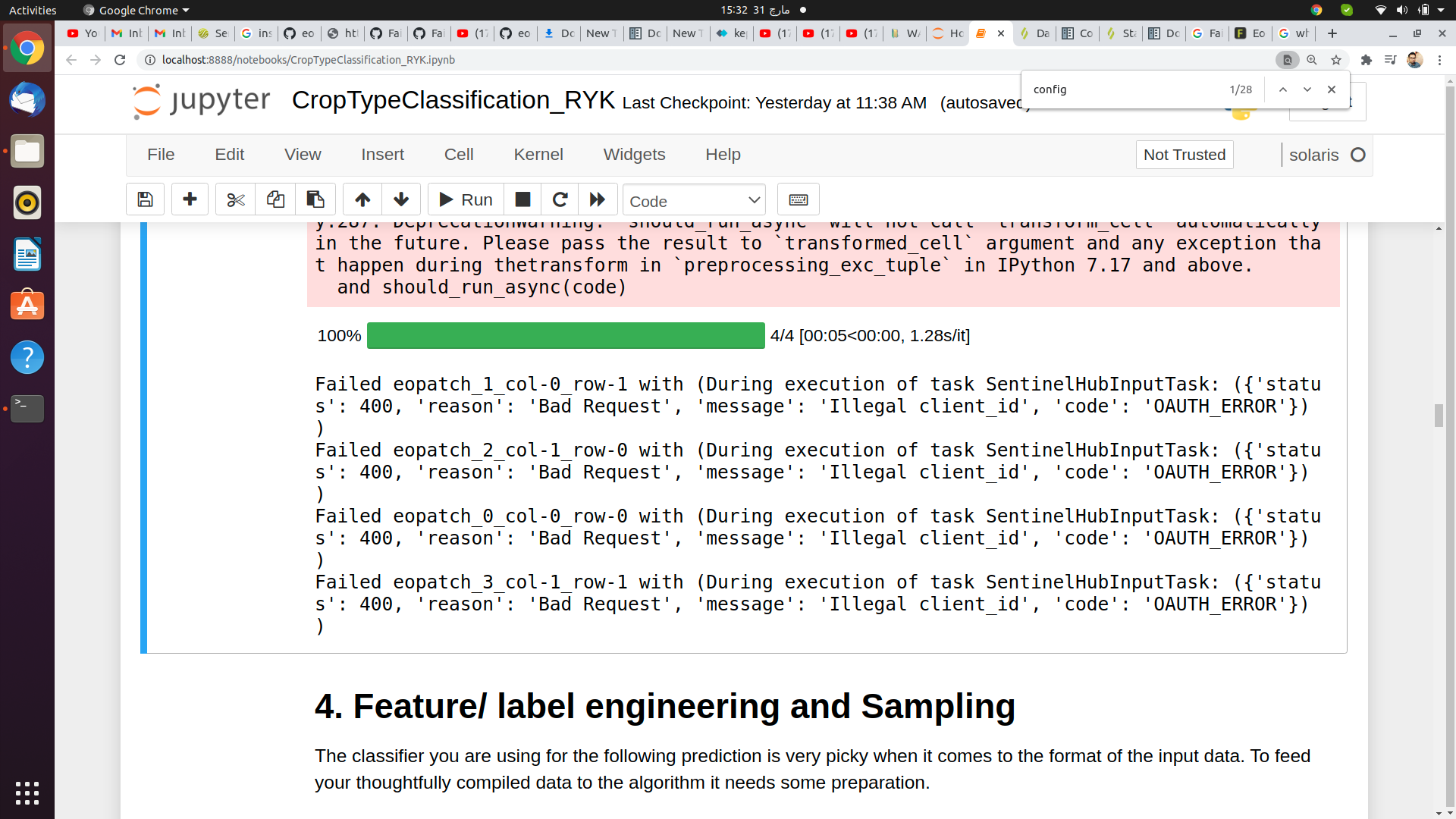Open the Widgets menu
The width and height of the screenshot is (1456, 819).
(x=634, y=154)
